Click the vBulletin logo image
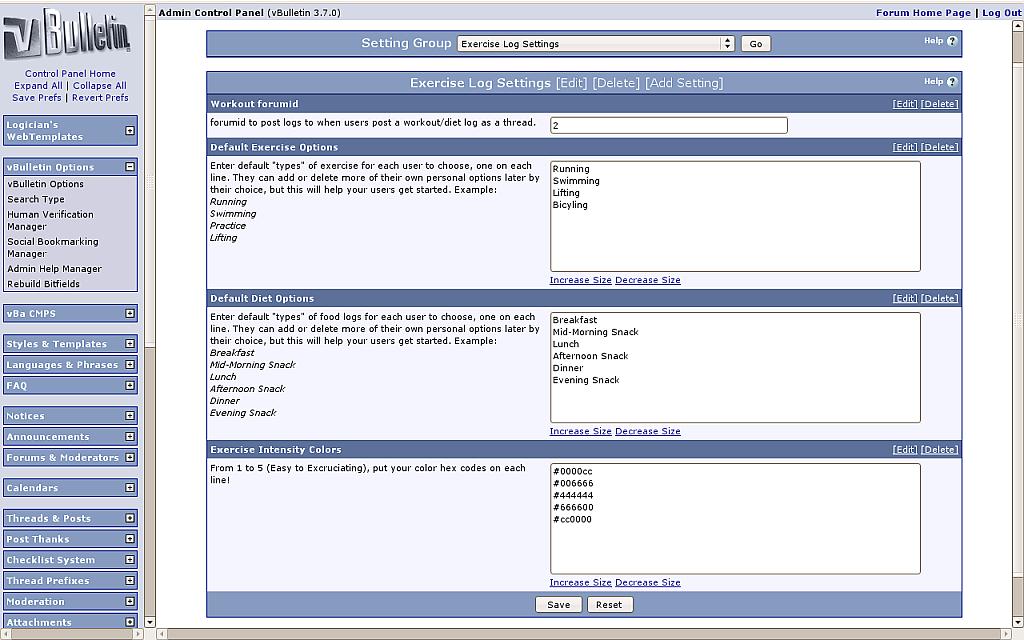 coord(68,35)
